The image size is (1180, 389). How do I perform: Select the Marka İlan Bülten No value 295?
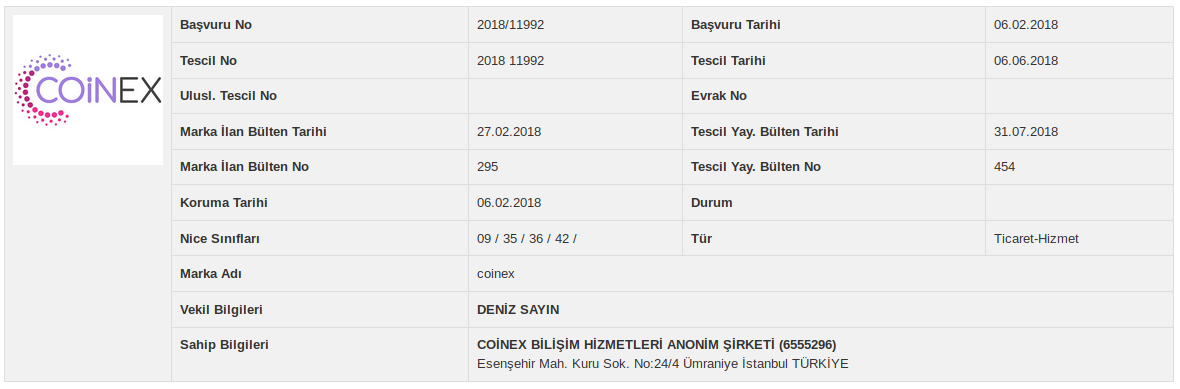tap(488, 167)
